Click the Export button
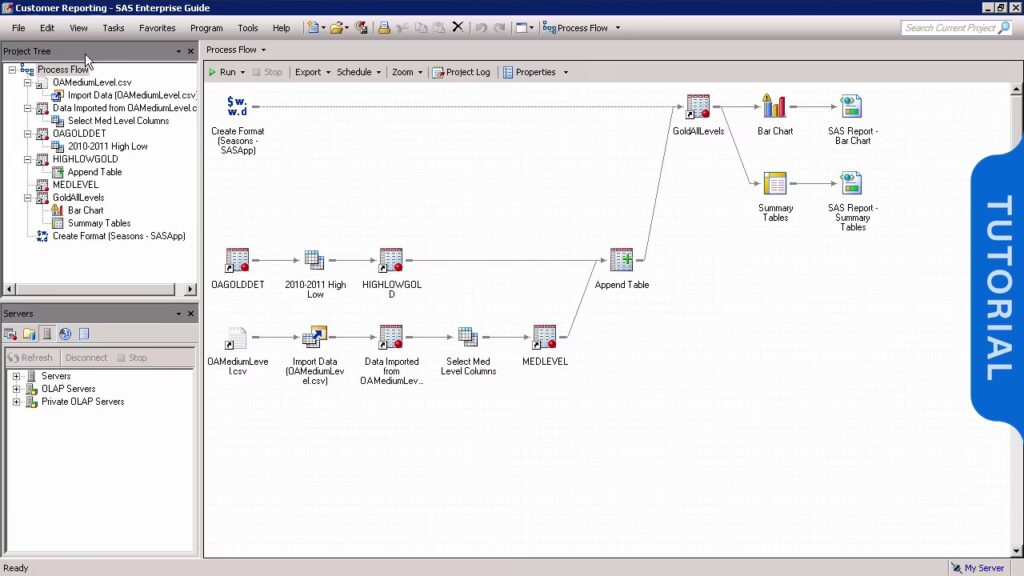This screenshot has width=1024, height=576. 308,72
